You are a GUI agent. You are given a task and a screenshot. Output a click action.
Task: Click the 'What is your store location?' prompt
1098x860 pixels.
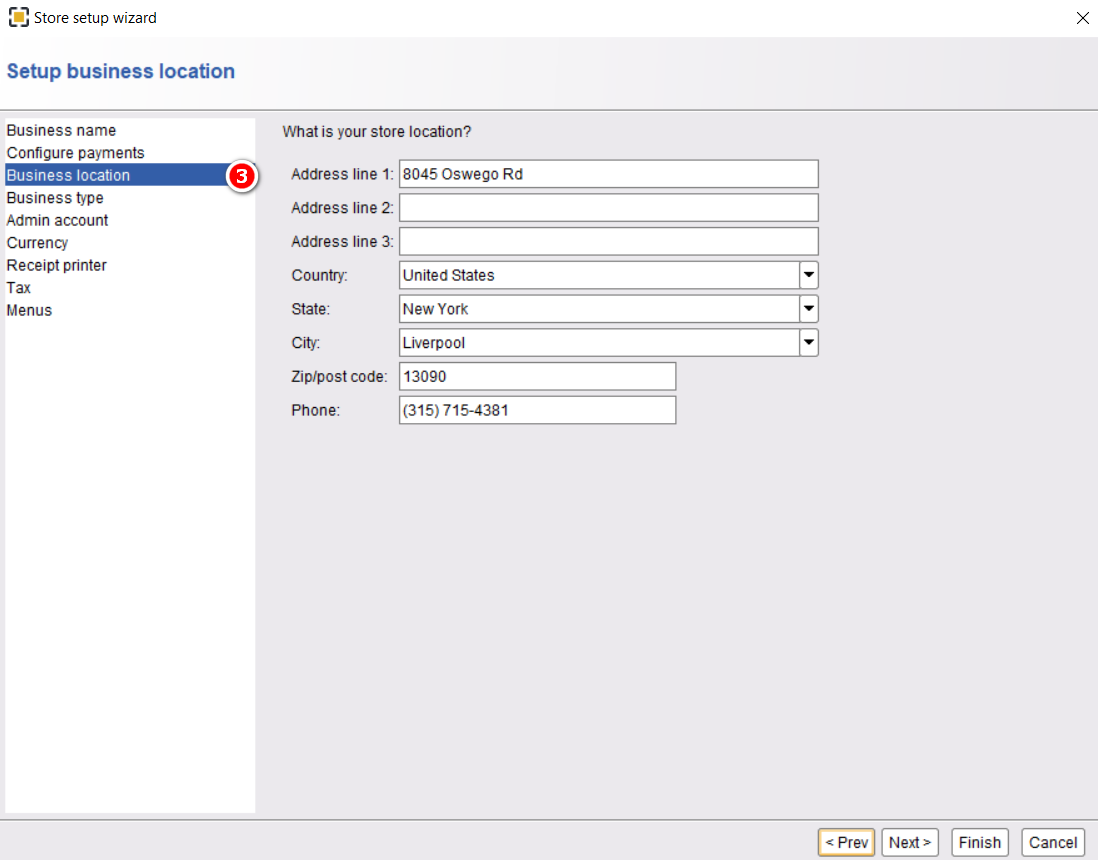tap(377, 132)
